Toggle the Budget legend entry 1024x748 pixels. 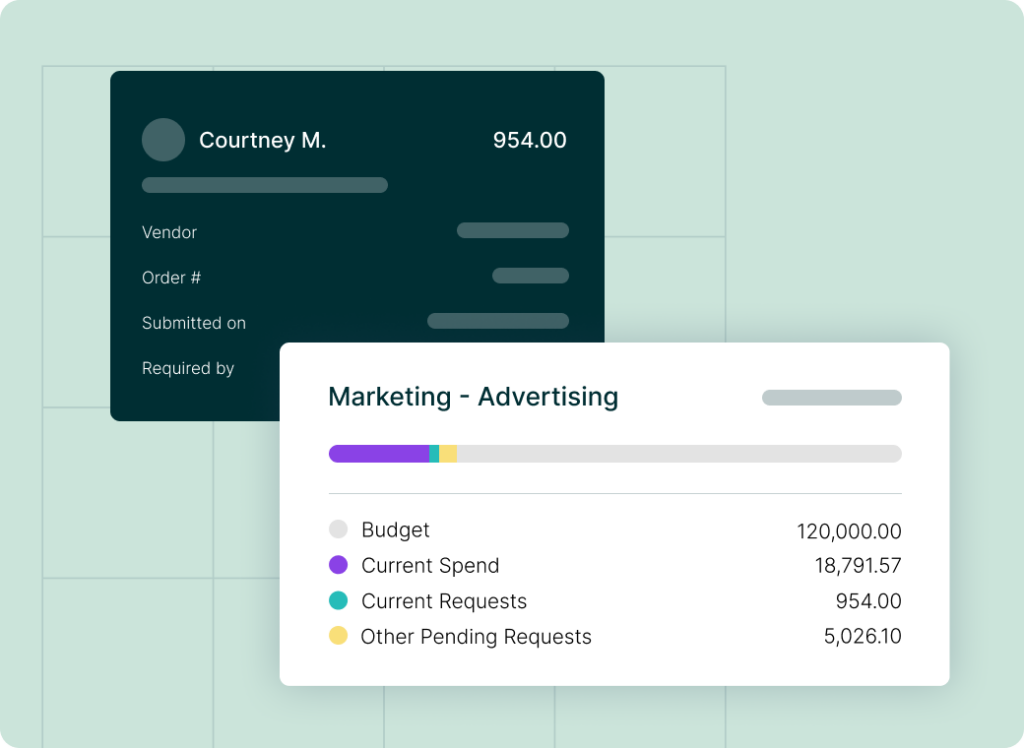coord(398,529)
